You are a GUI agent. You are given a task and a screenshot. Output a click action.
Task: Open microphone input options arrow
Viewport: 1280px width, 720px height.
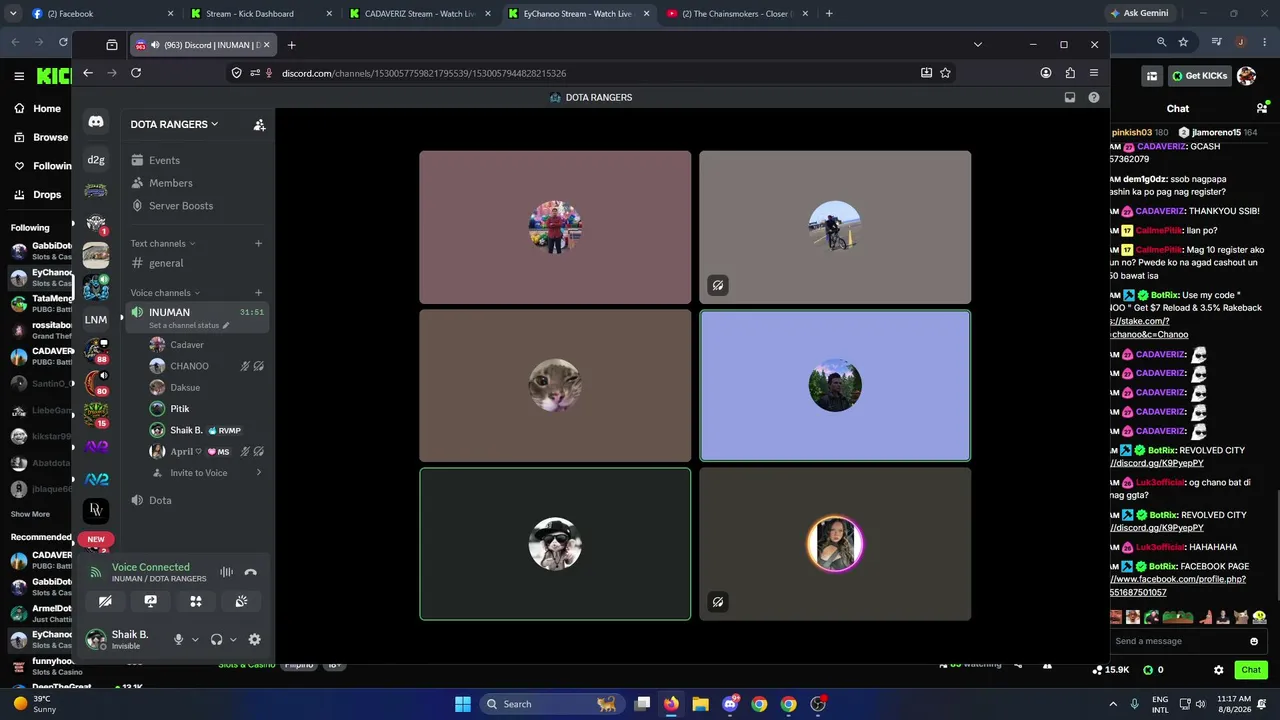tap(195, 640)
